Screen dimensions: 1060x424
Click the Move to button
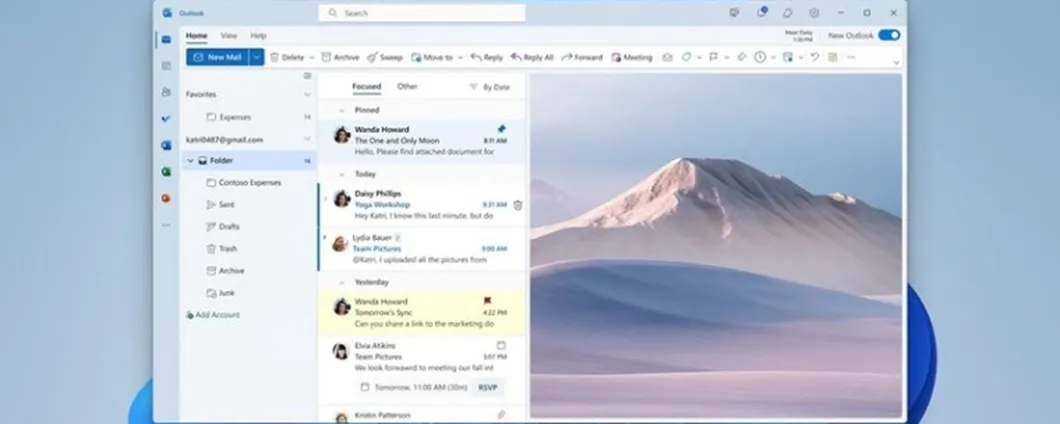click(432, 57)
